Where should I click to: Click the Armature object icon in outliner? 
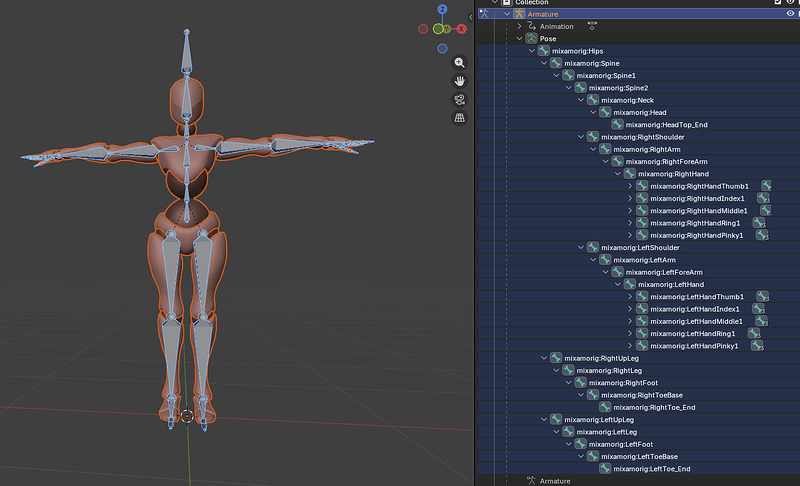tap(519, 14)
